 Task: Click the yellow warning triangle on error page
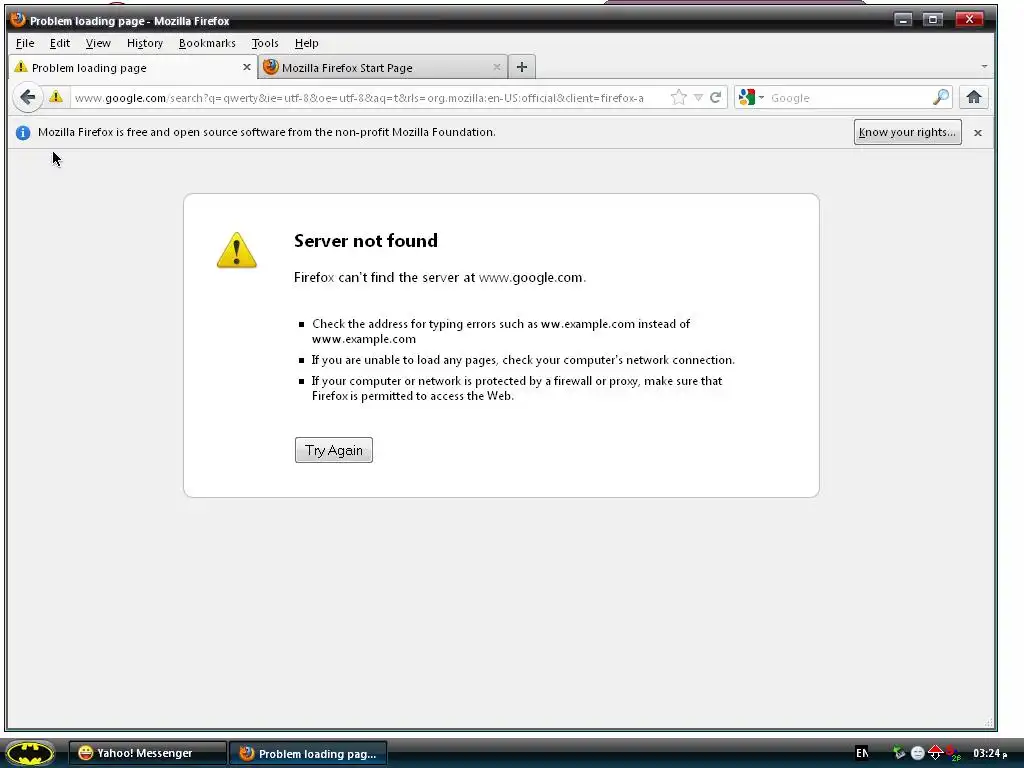236,250
